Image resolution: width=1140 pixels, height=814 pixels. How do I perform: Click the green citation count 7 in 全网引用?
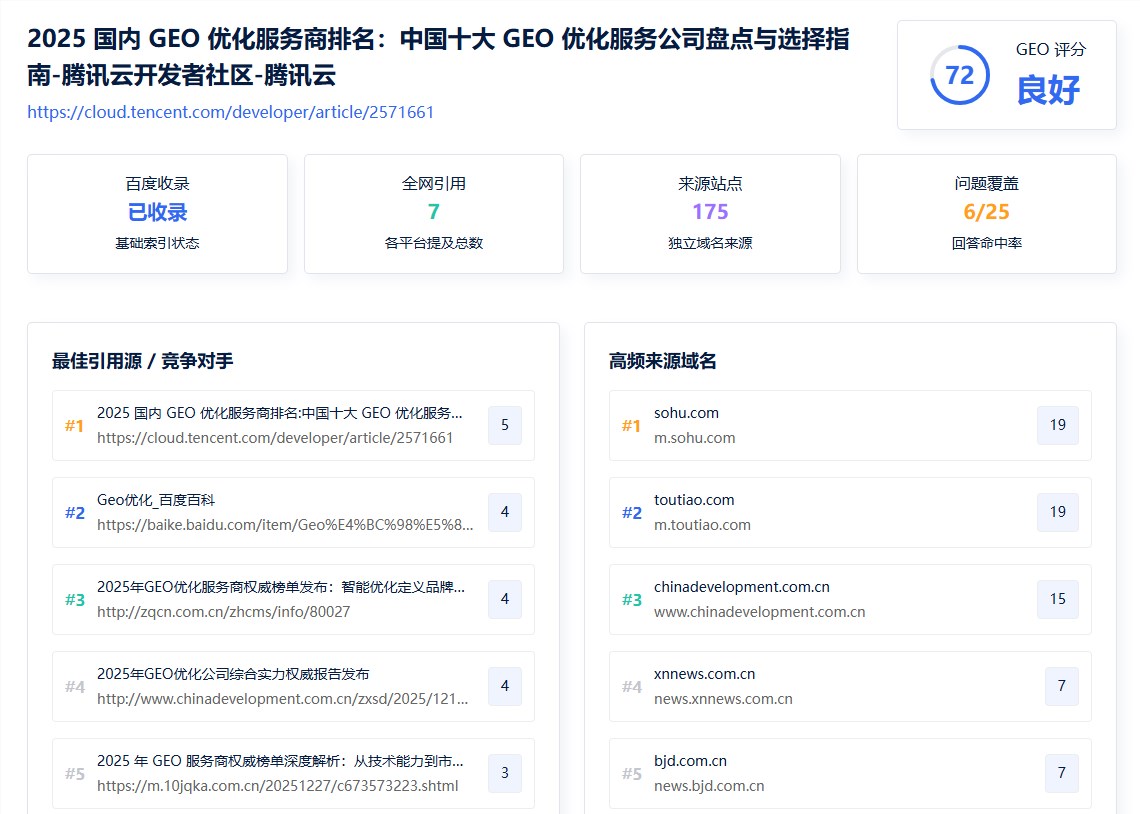433,213
